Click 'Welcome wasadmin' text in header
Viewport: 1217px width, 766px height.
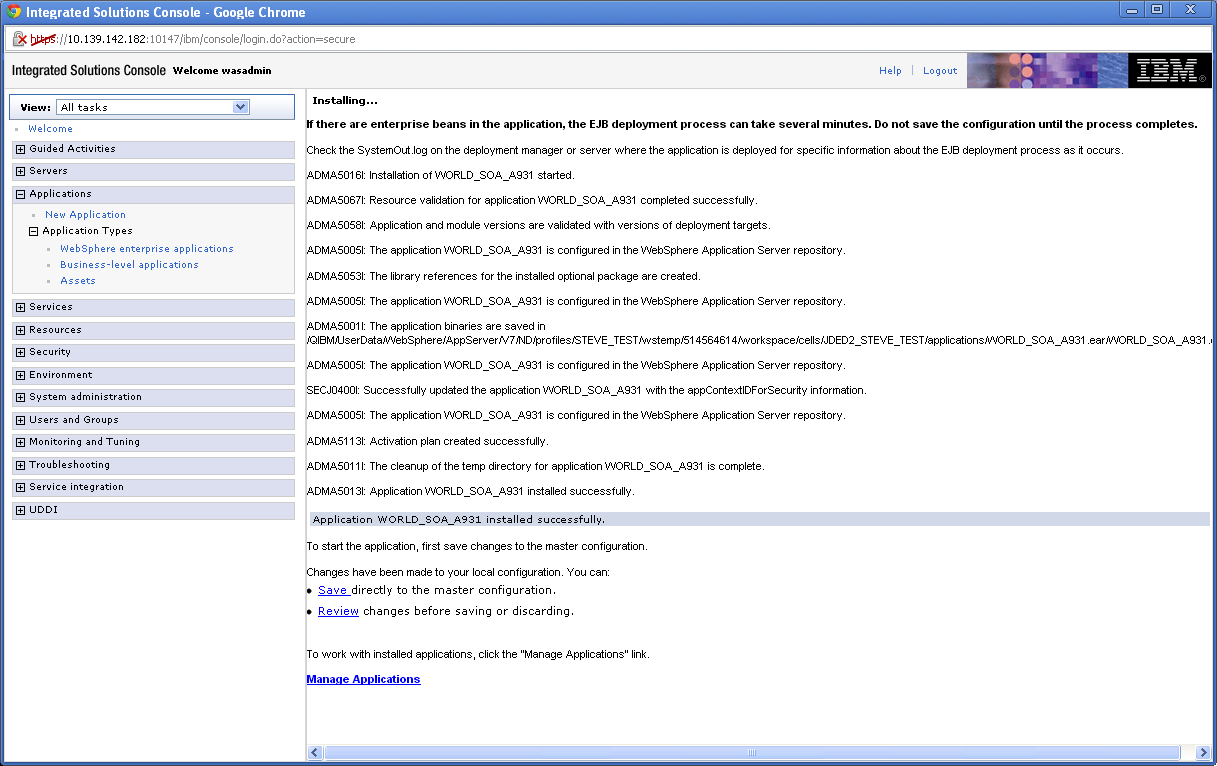tap(222, 71)
